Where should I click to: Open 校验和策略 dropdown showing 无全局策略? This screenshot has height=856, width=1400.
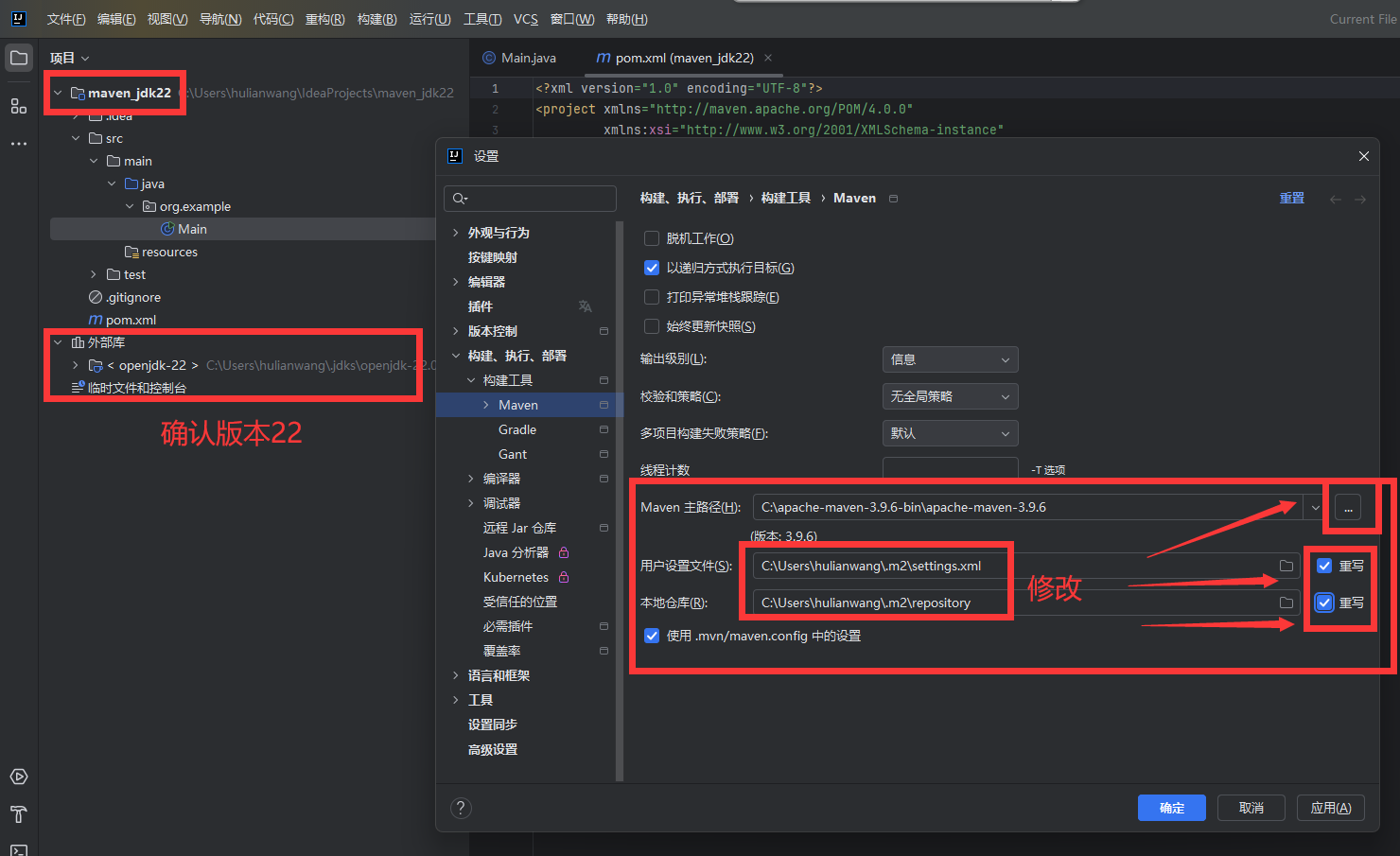[950, 396]
